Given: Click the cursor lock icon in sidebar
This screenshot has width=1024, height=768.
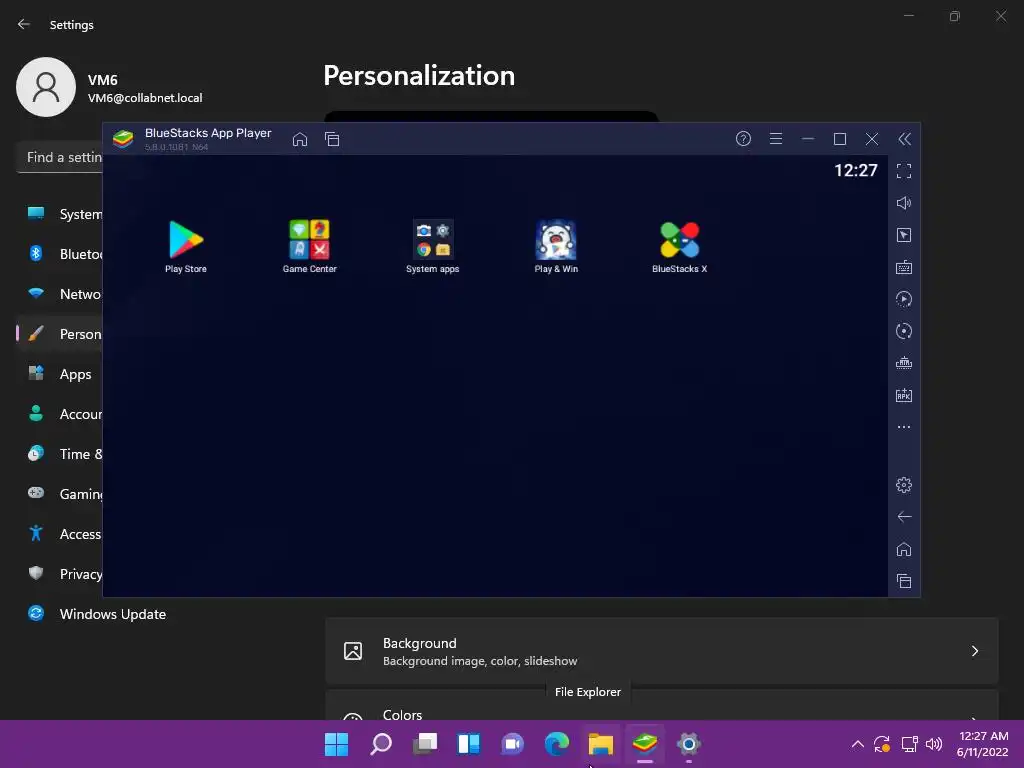Looking at the screenshot, I should pyautogui.click(x=904, y=235).
